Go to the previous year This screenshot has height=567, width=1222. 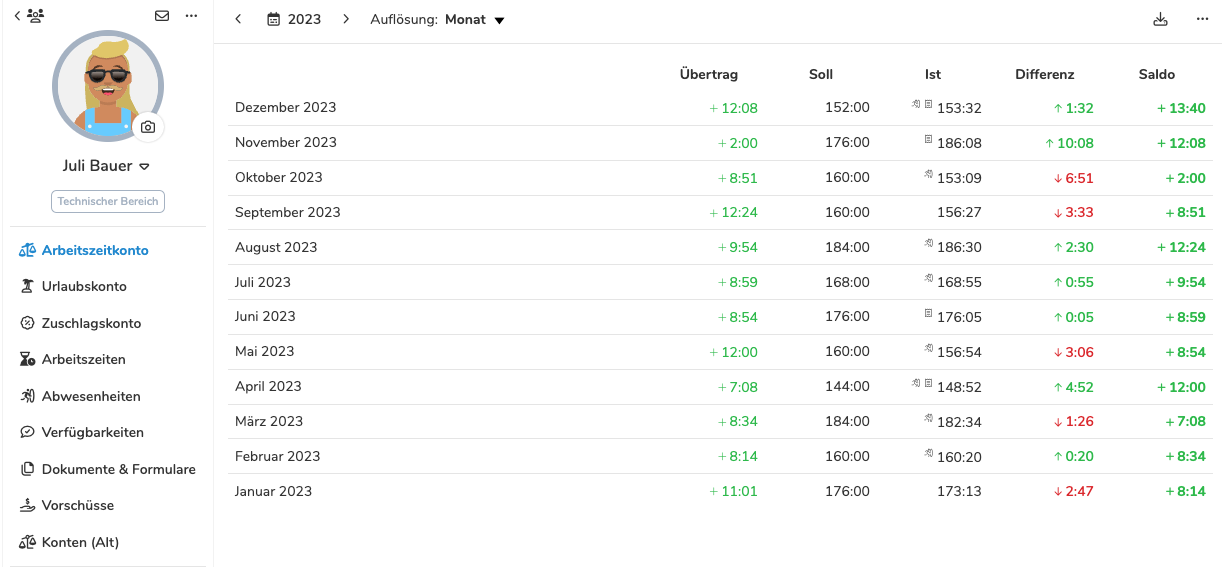tap(238, 19)
